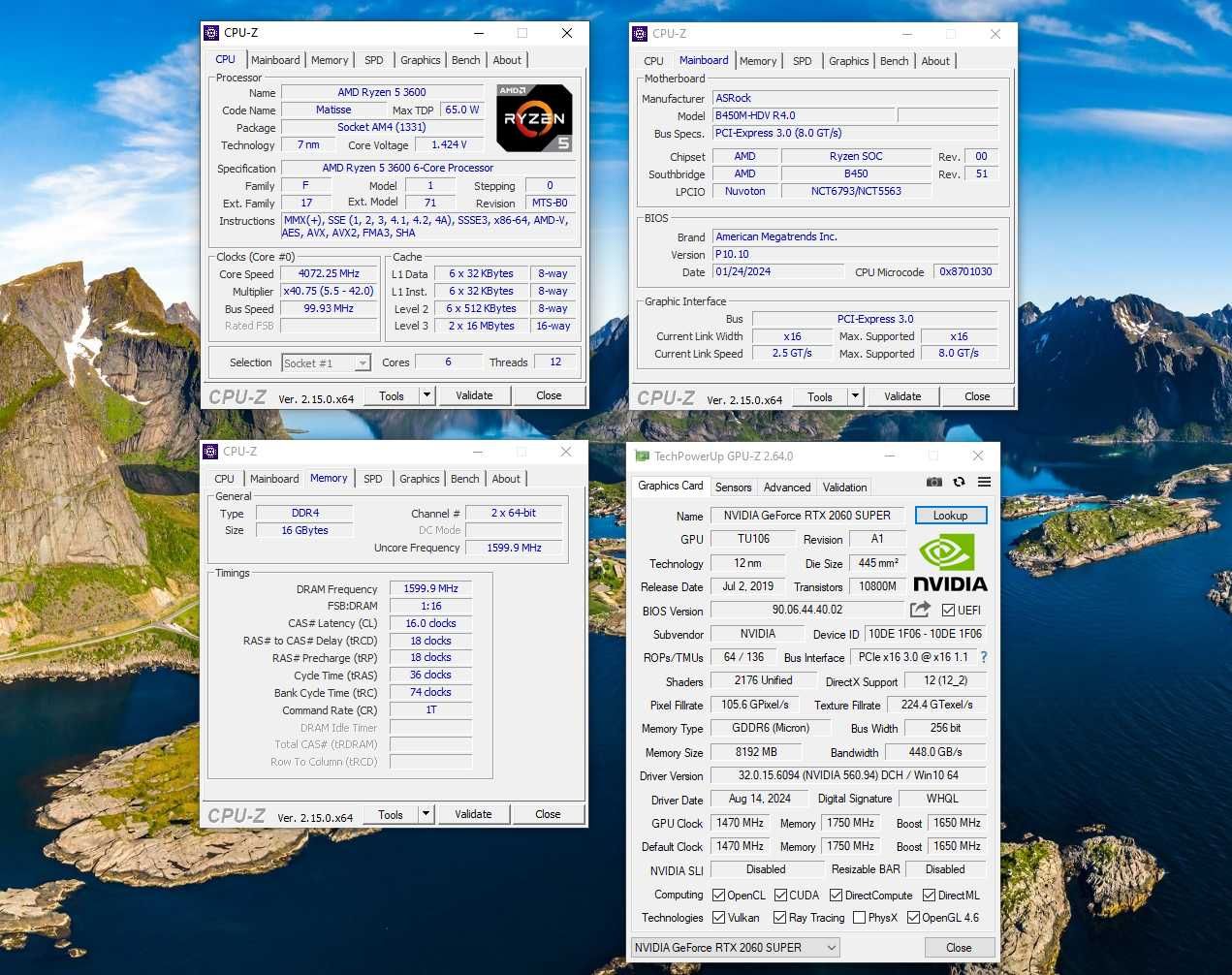Open Tools dropdown arrow in CPU tab window

pos(426,395)
